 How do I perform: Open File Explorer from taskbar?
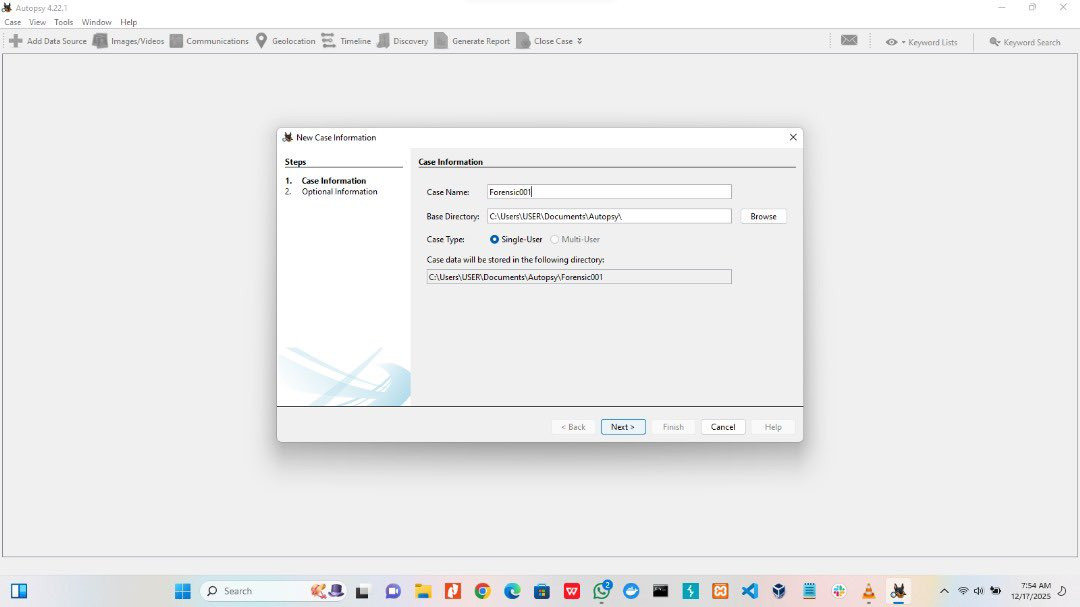[x=423, y=591]
